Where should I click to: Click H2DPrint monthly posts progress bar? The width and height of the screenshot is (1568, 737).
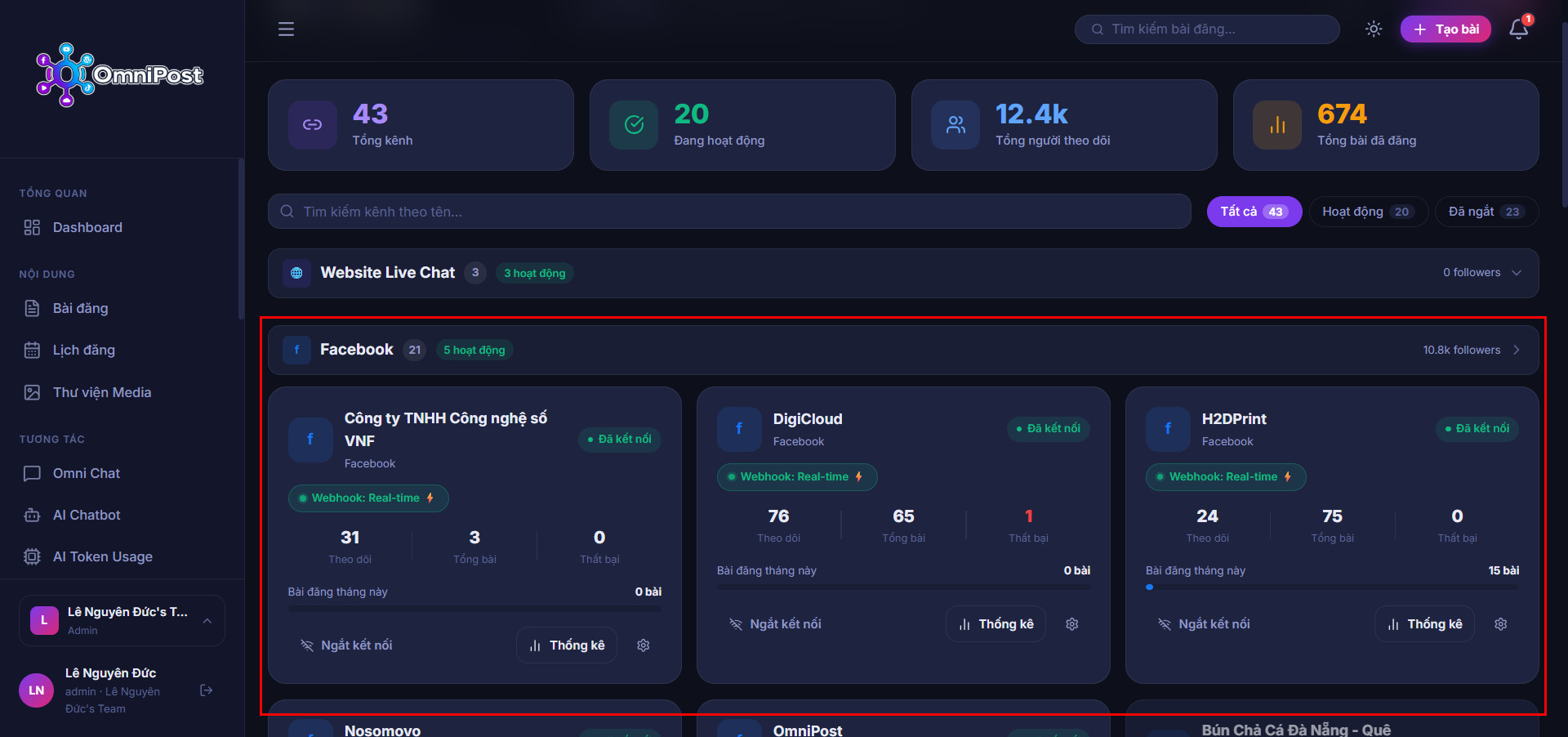[1332, 587]
